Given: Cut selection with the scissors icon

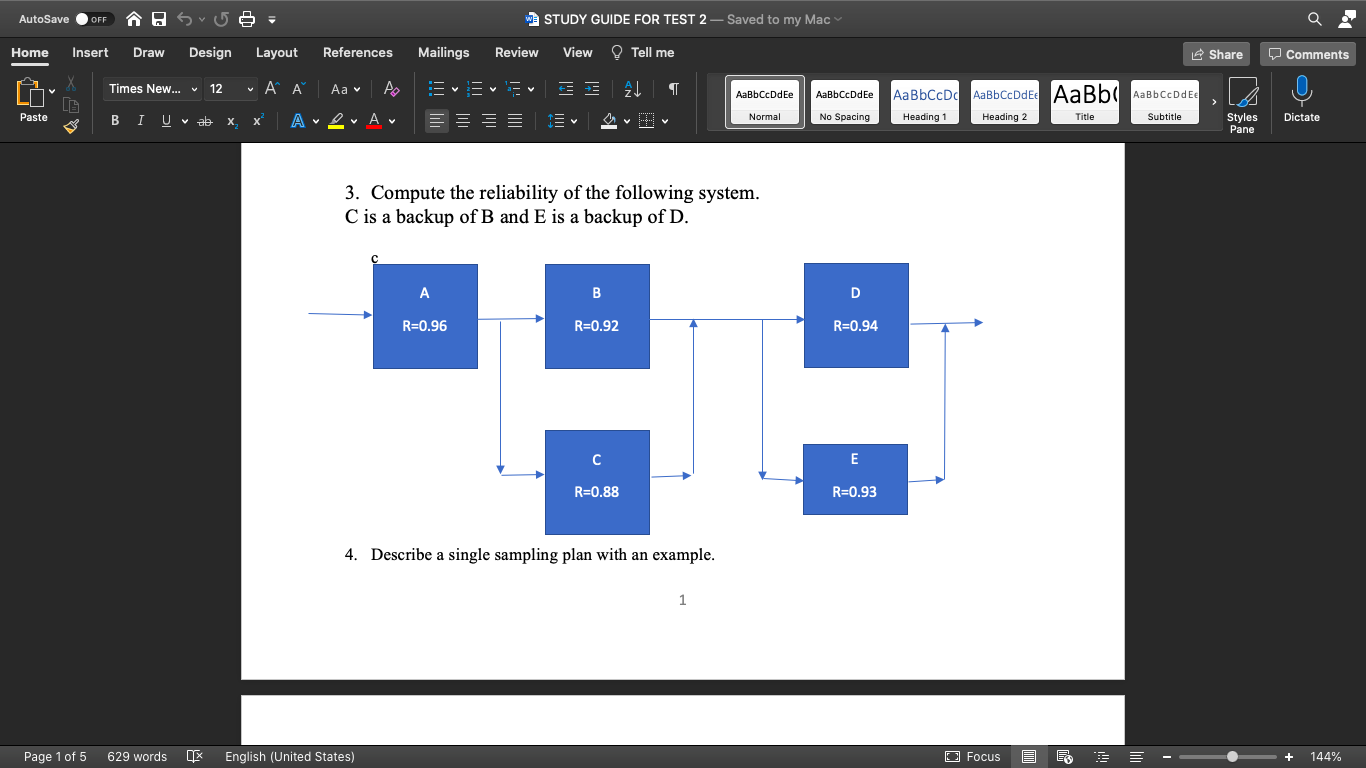Looking at the screenshot, I should (x=71, y=85).
